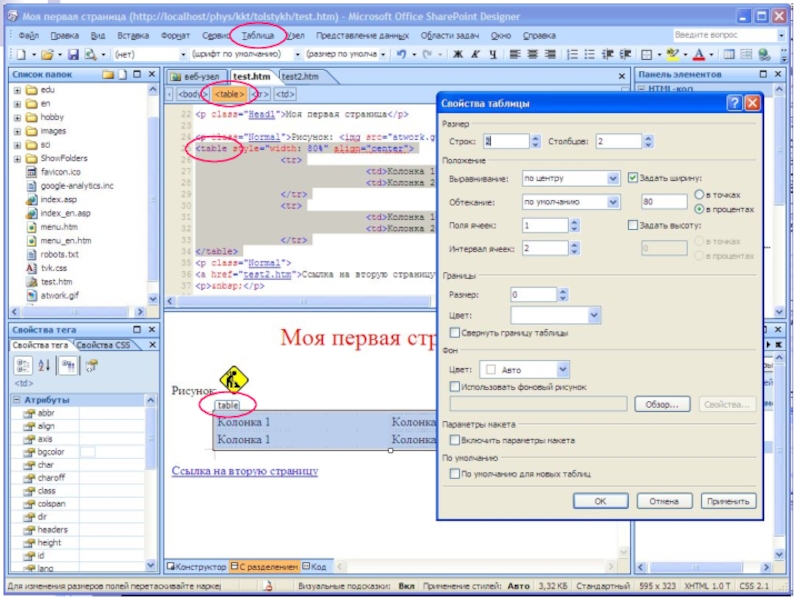Open the 'Формат' menu
Screen dimensions: 800x600
[175, 36]
